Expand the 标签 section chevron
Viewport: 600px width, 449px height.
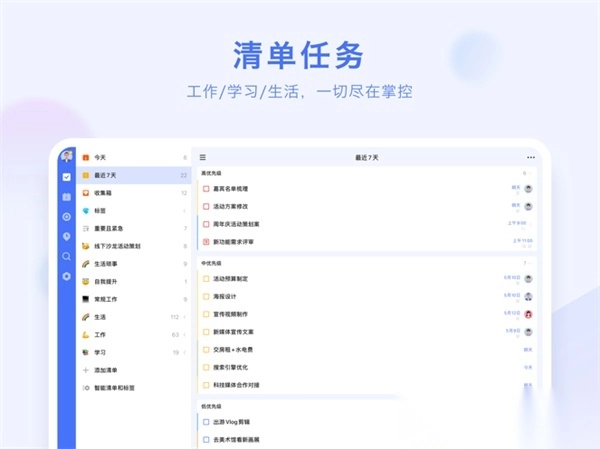click(x=185, y=211)
